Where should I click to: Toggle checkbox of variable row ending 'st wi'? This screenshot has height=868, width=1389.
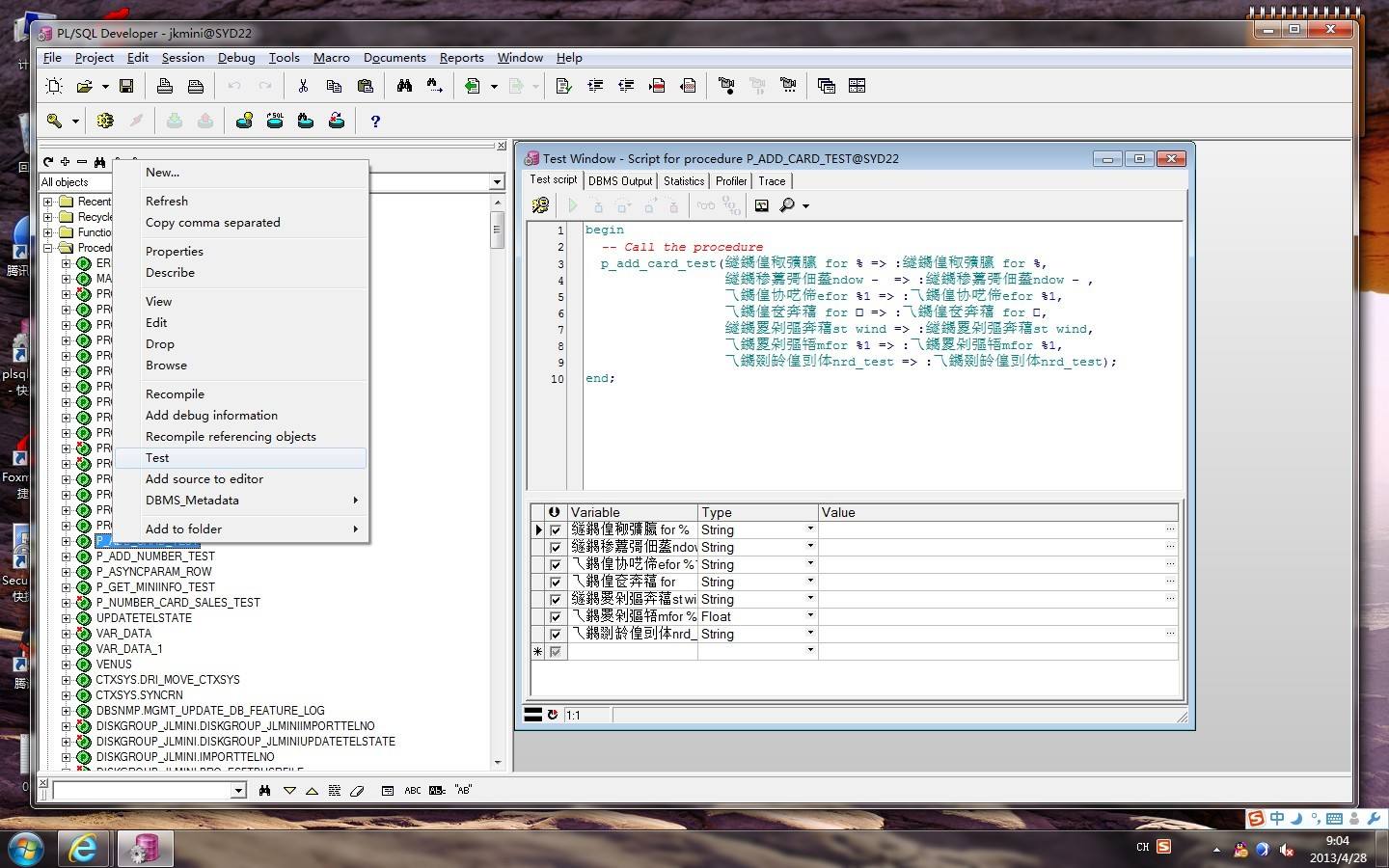coord(555,599)
